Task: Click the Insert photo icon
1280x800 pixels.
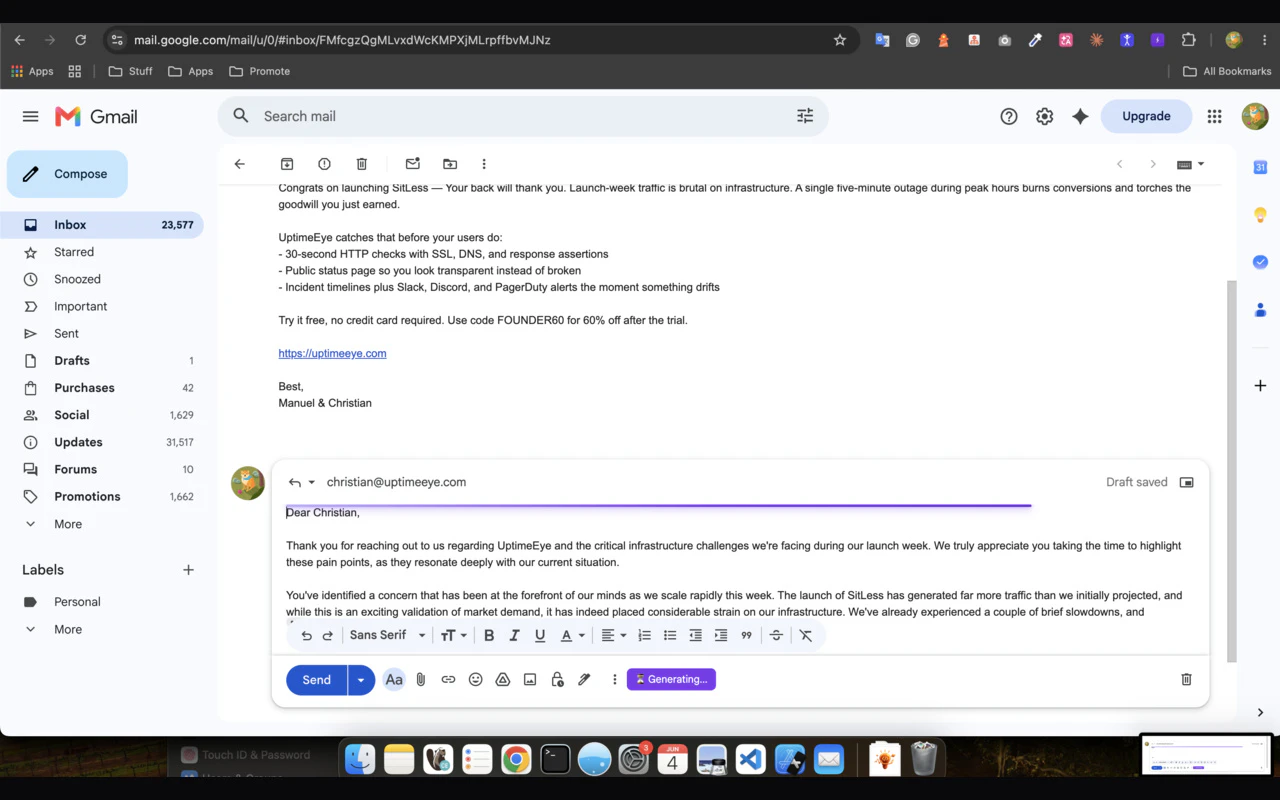Action: 530,680
